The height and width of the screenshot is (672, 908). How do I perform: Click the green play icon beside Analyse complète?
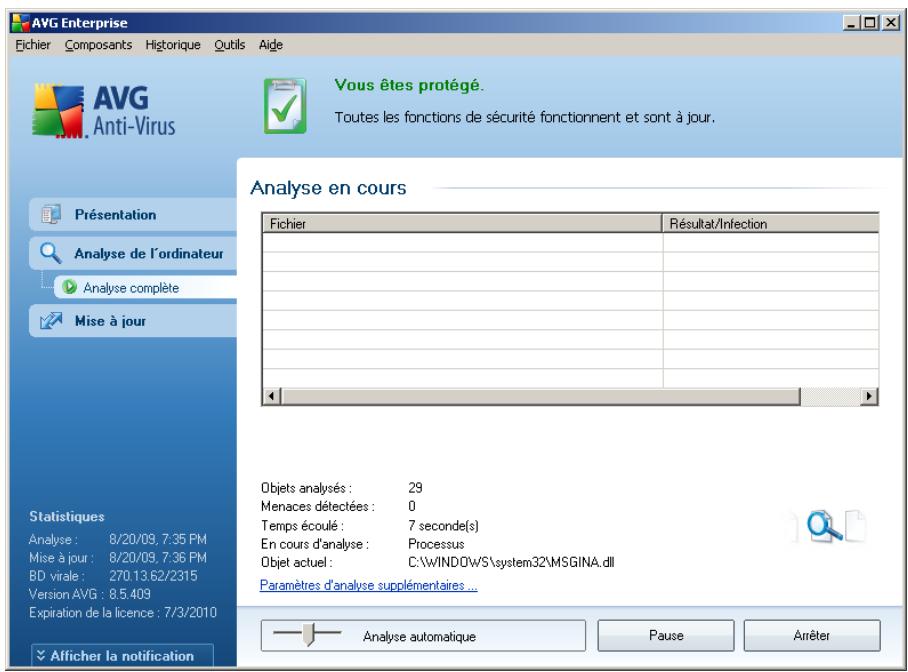click(69, 287)
